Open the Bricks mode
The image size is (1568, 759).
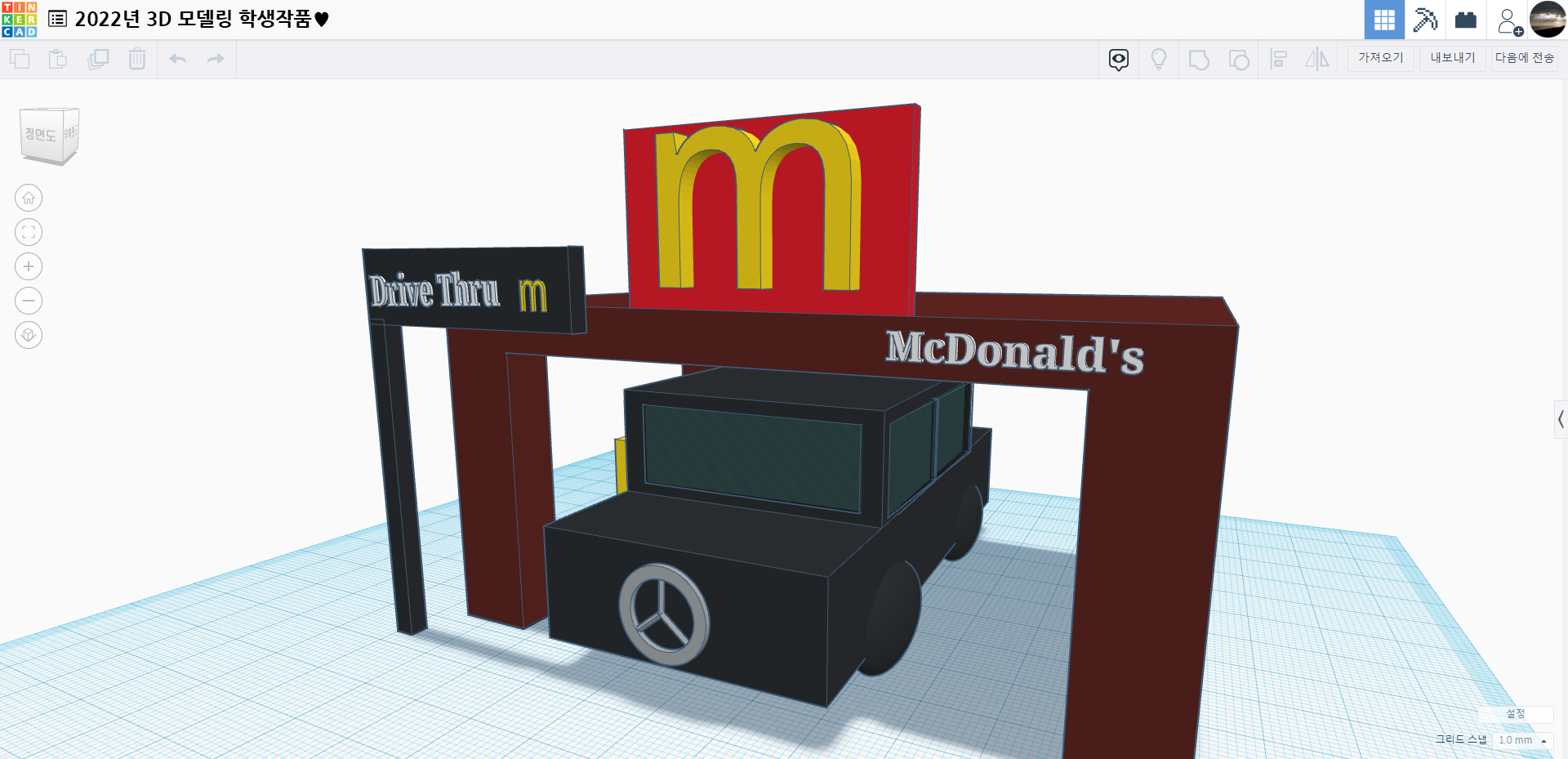point(1466,20)
